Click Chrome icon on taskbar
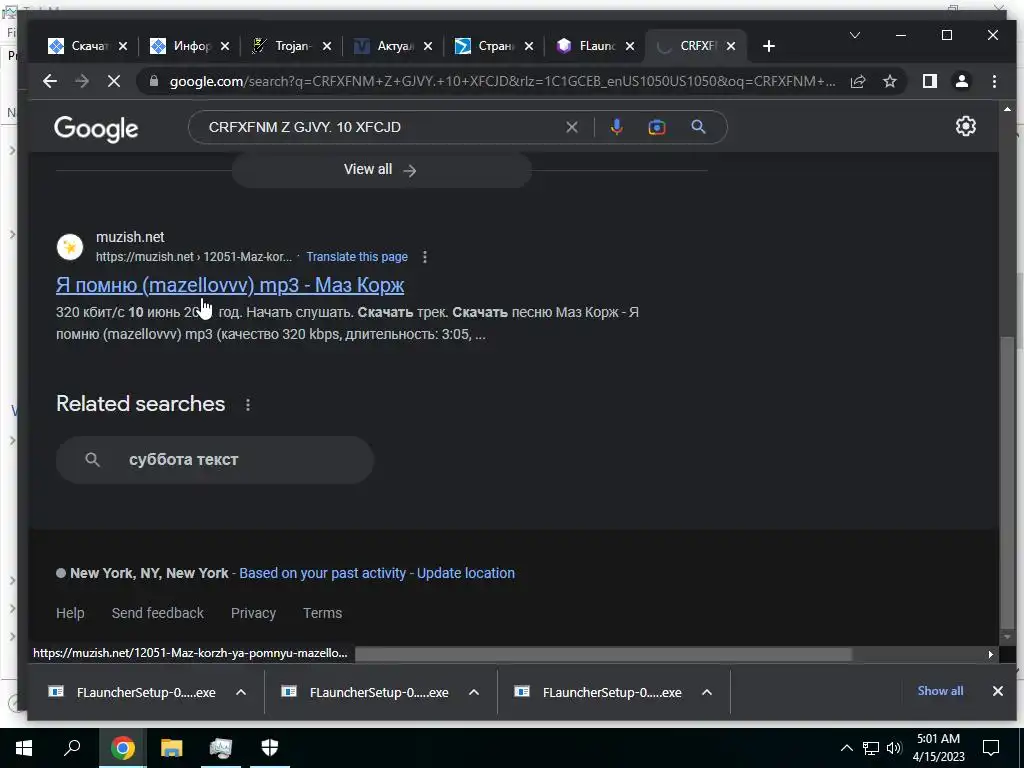This screenshot has height=768, width=1024. tap(122, 748)
